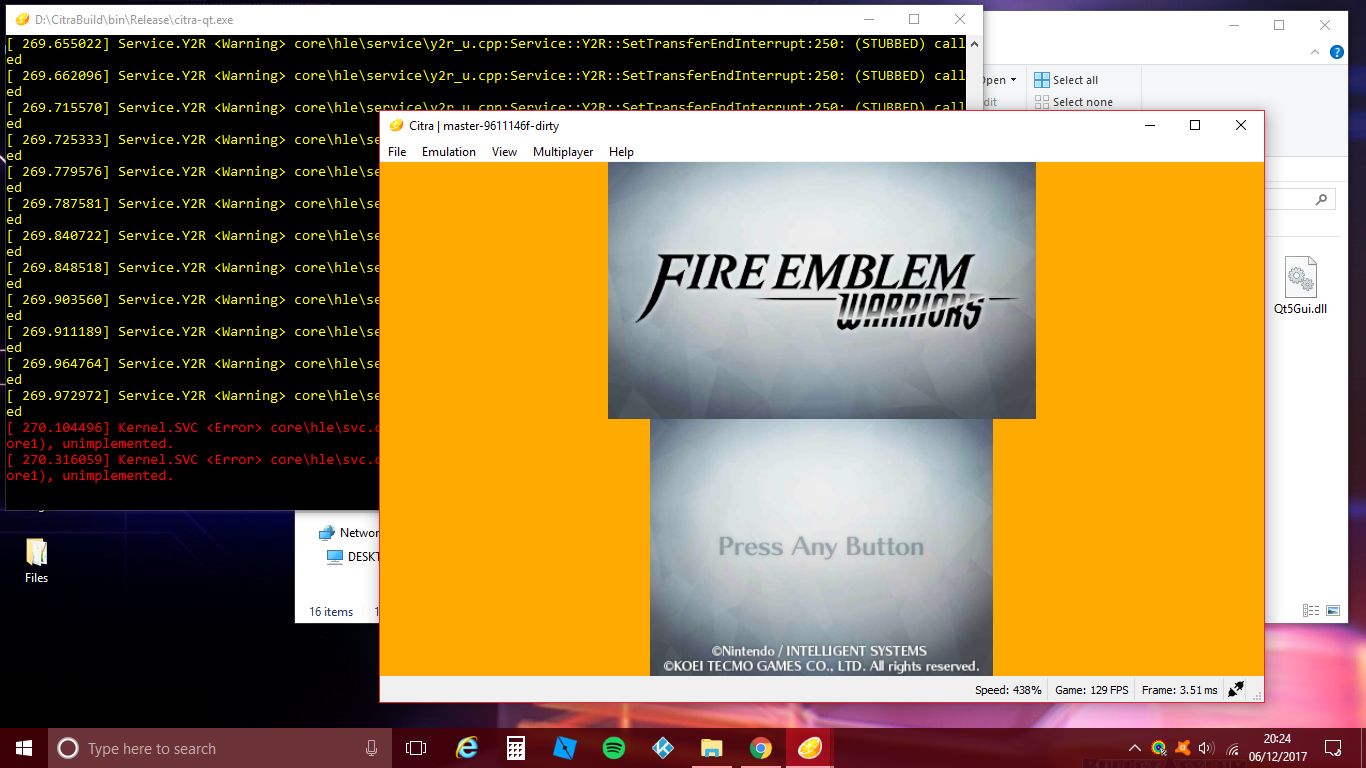Open the Calculator taskbar icon
This screenshot has height=768, width=1366.
[516, 748]
